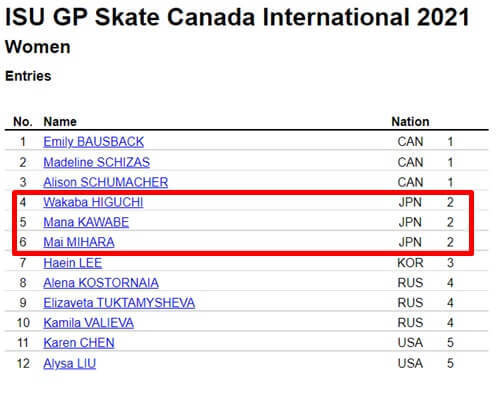Image resolution: width=500 pixels, height=396 pixels.
Task: Click Karen CHEN link
Action: click(79, 343)
